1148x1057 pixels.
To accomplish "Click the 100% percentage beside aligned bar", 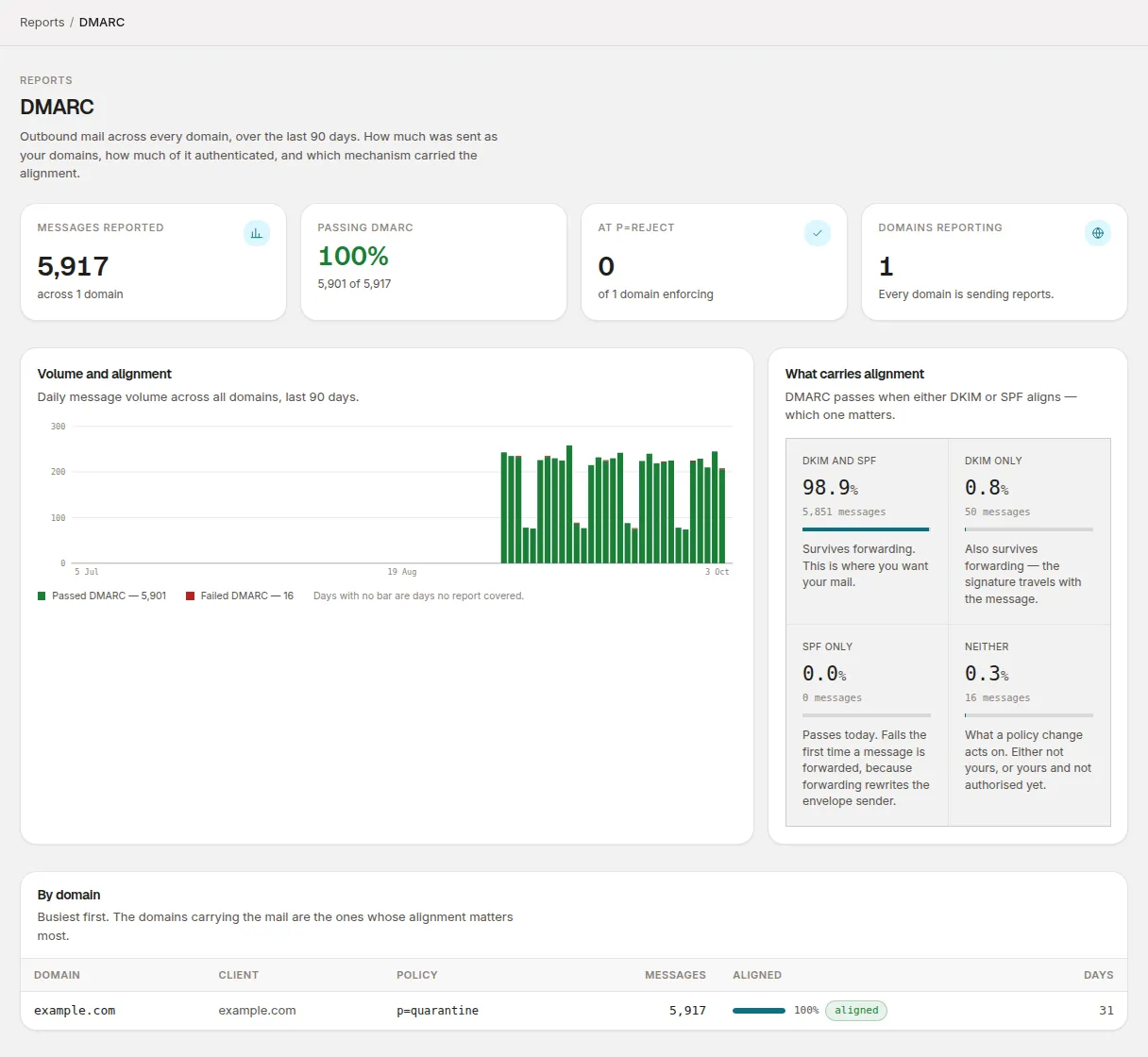I will (806, 1011).
